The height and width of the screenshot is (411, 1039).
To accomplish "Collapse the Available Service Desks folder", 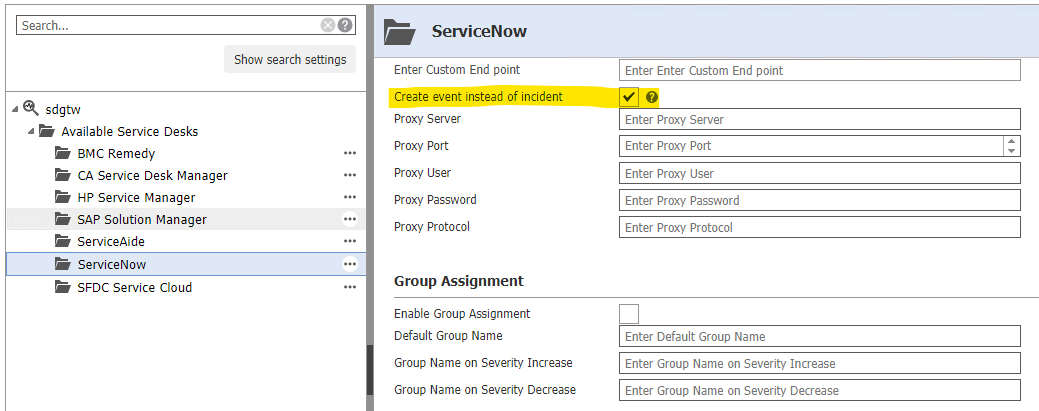I will pyautogui.click(x=31, y=132).
